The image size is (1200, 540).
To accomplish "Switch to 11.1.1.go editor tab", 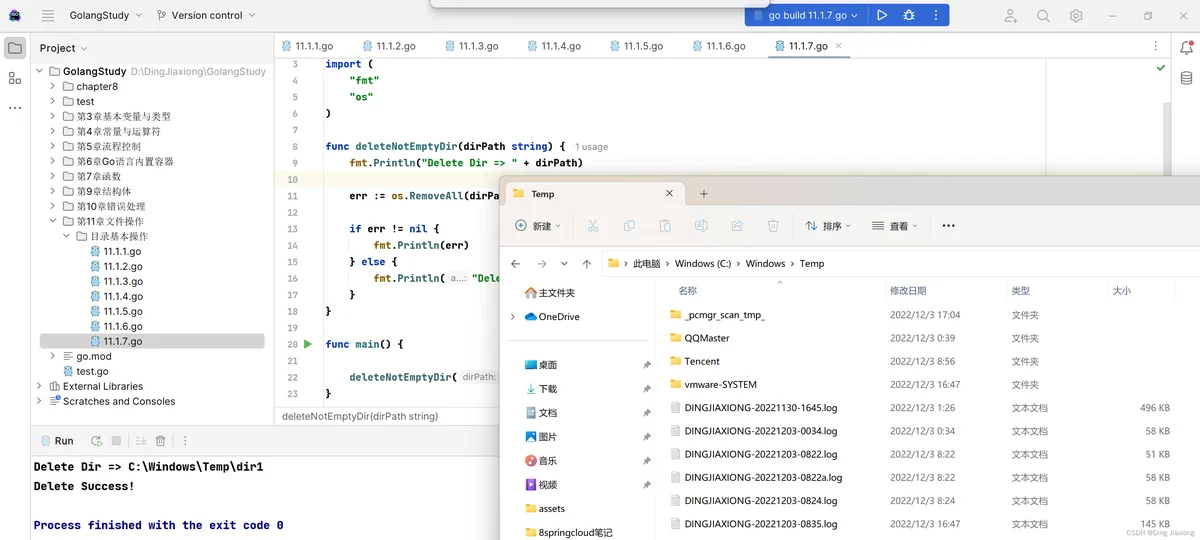I will coord(306,46).
